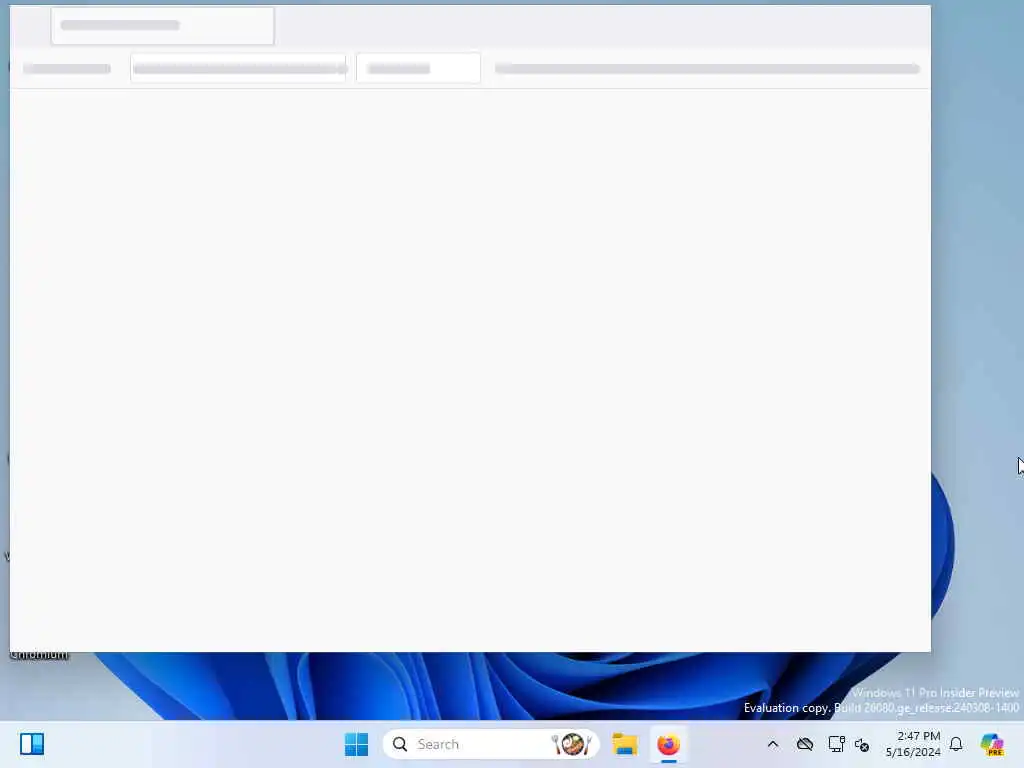Launch Copilot preview icon
Image resolution: width=1024 pixels, height=768 pixels.
click(992, 744)
